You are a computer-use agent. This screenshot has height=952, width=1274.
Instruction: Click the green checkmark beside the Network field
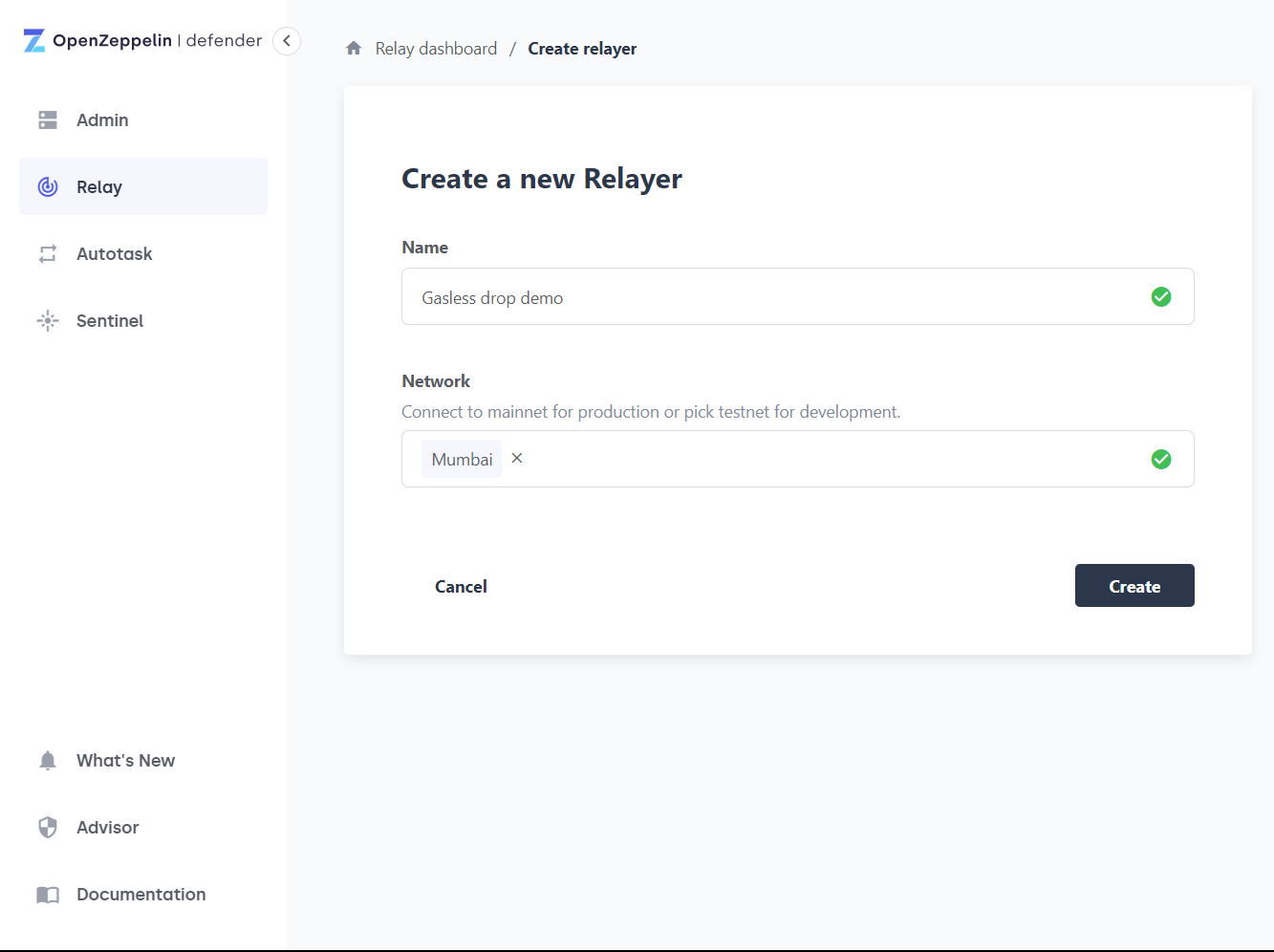pos(1160,459)
